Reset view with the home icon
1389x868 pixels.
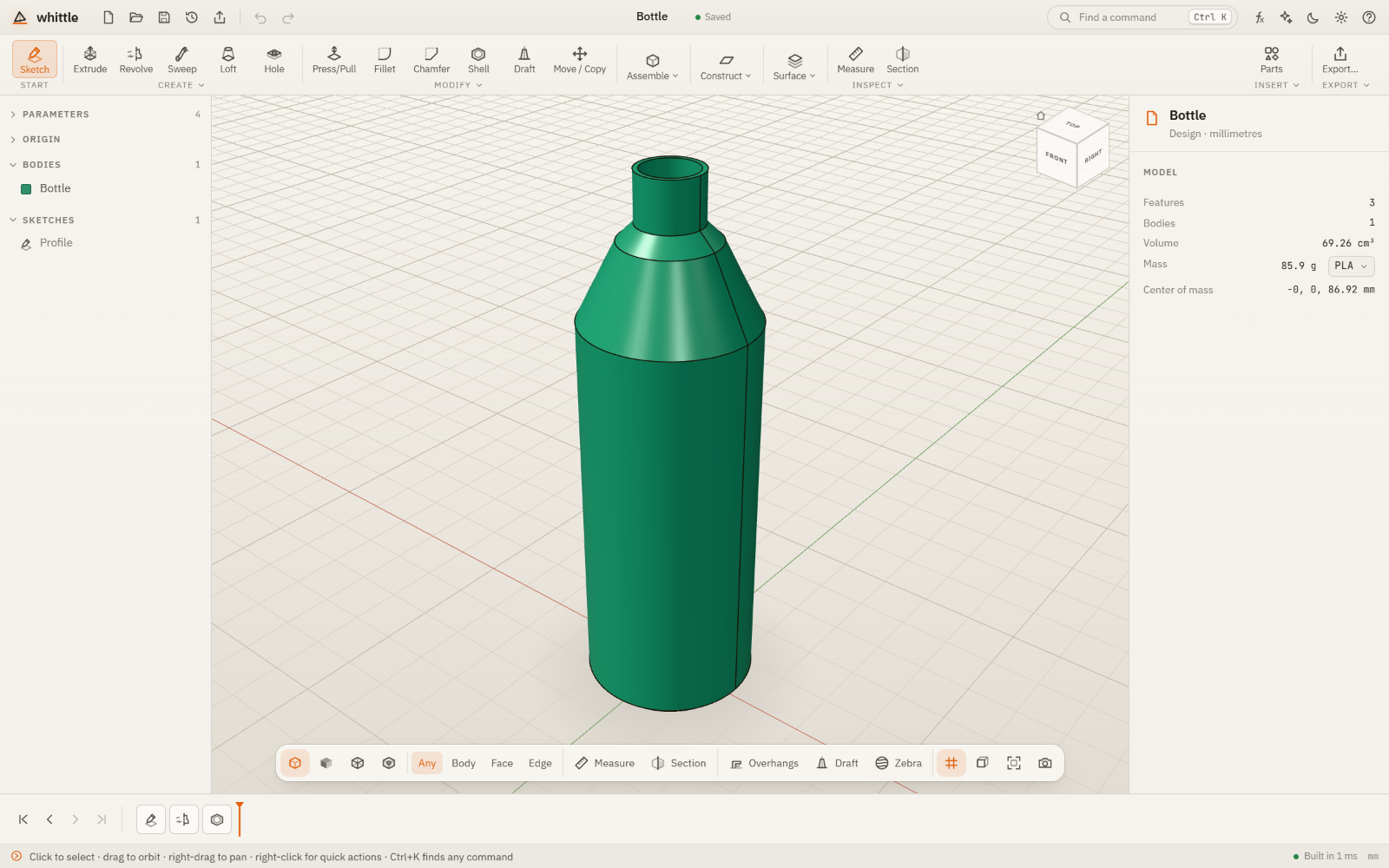(x=1041, y=115)
